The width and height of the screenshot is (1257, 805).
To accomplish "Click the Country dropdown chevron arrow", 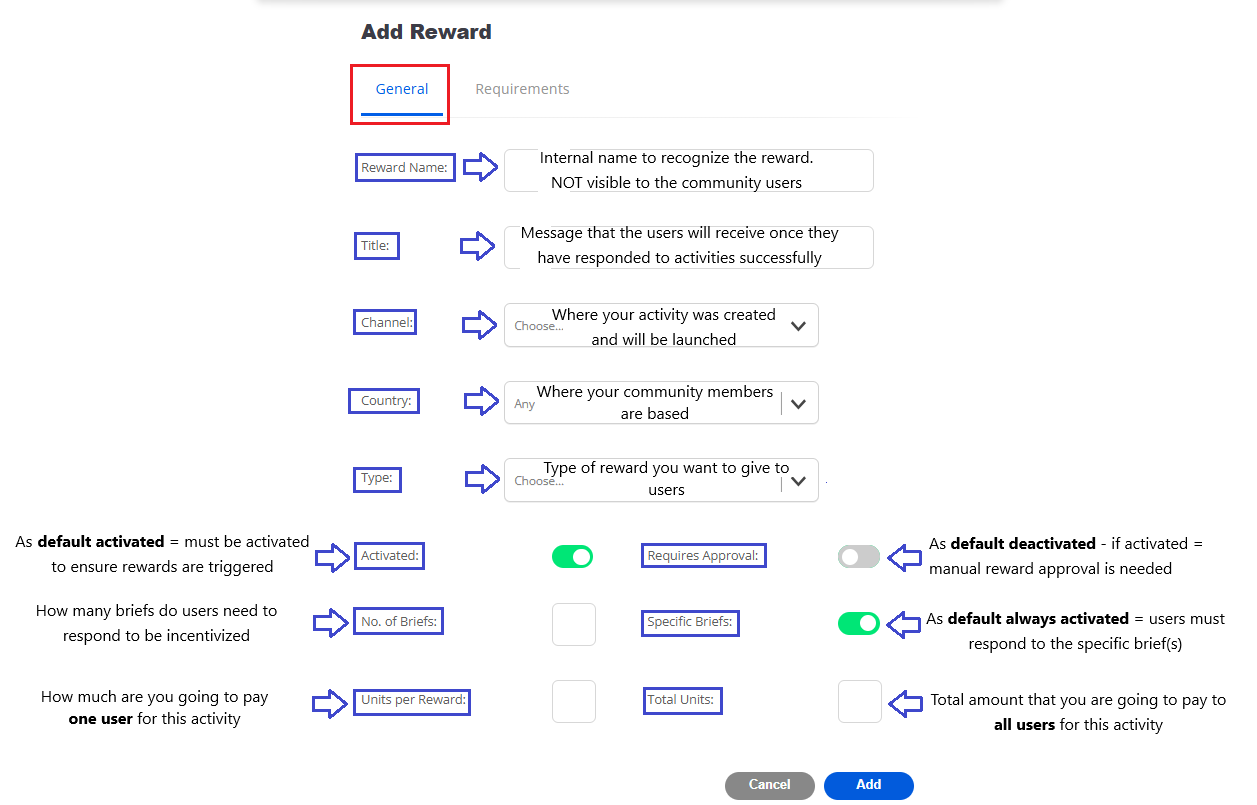I will (798, 404).
